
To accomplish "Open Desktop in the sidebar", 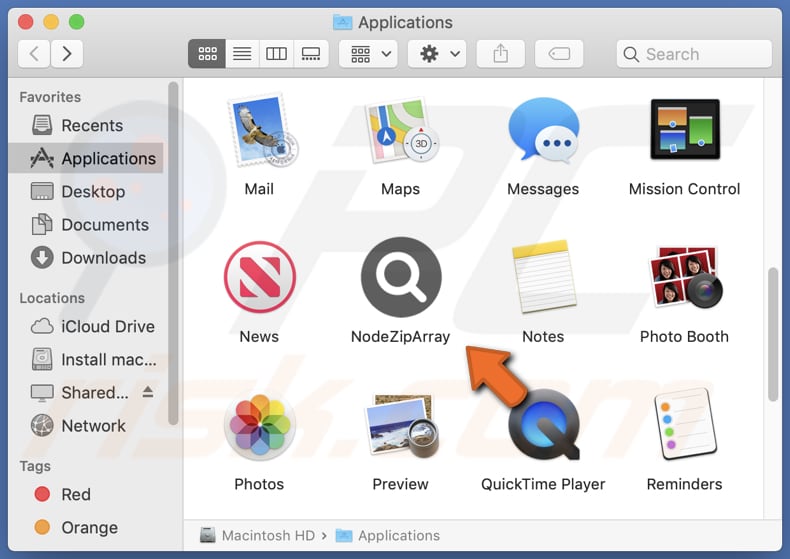I will pos(86,191).
